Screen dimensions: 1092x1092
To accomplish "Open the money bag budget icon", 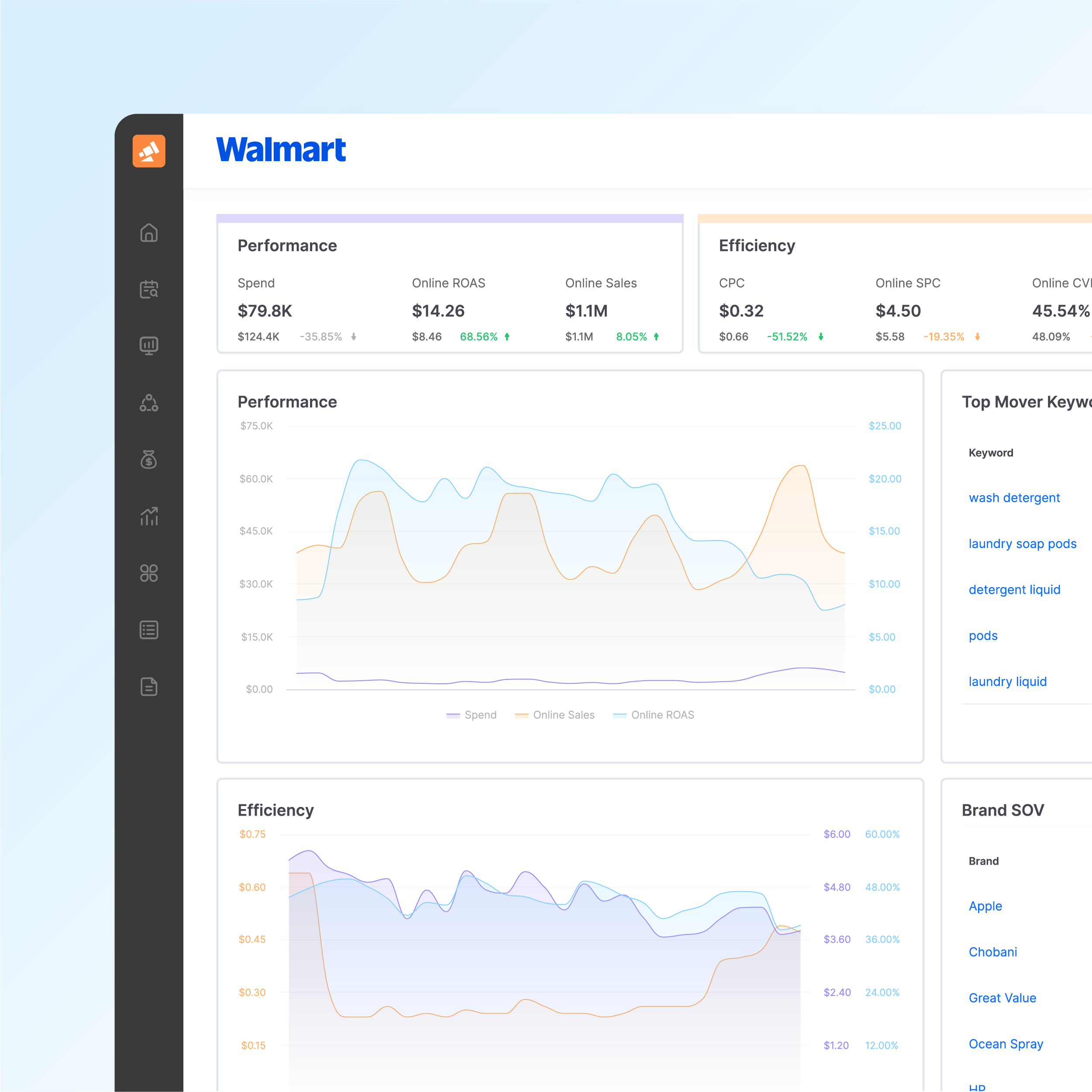I will coord(148,459).
